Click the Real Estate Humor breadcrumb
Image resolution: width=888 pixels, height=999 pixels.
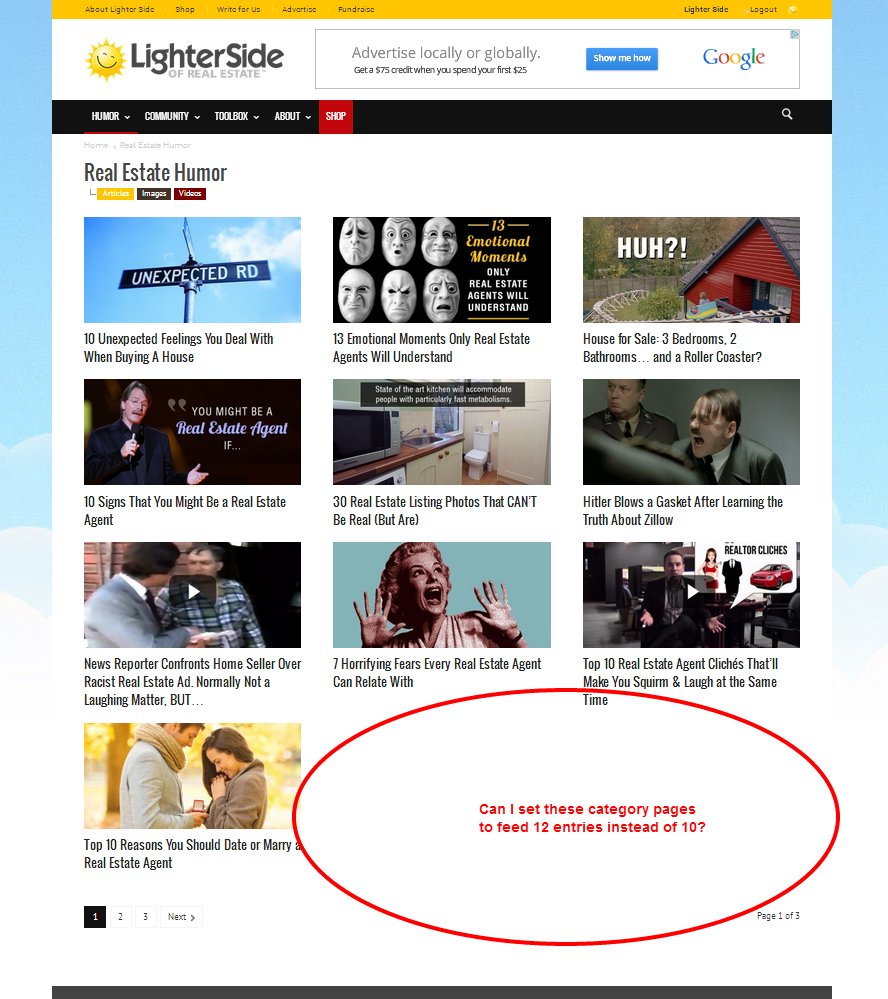coord(155,145)
